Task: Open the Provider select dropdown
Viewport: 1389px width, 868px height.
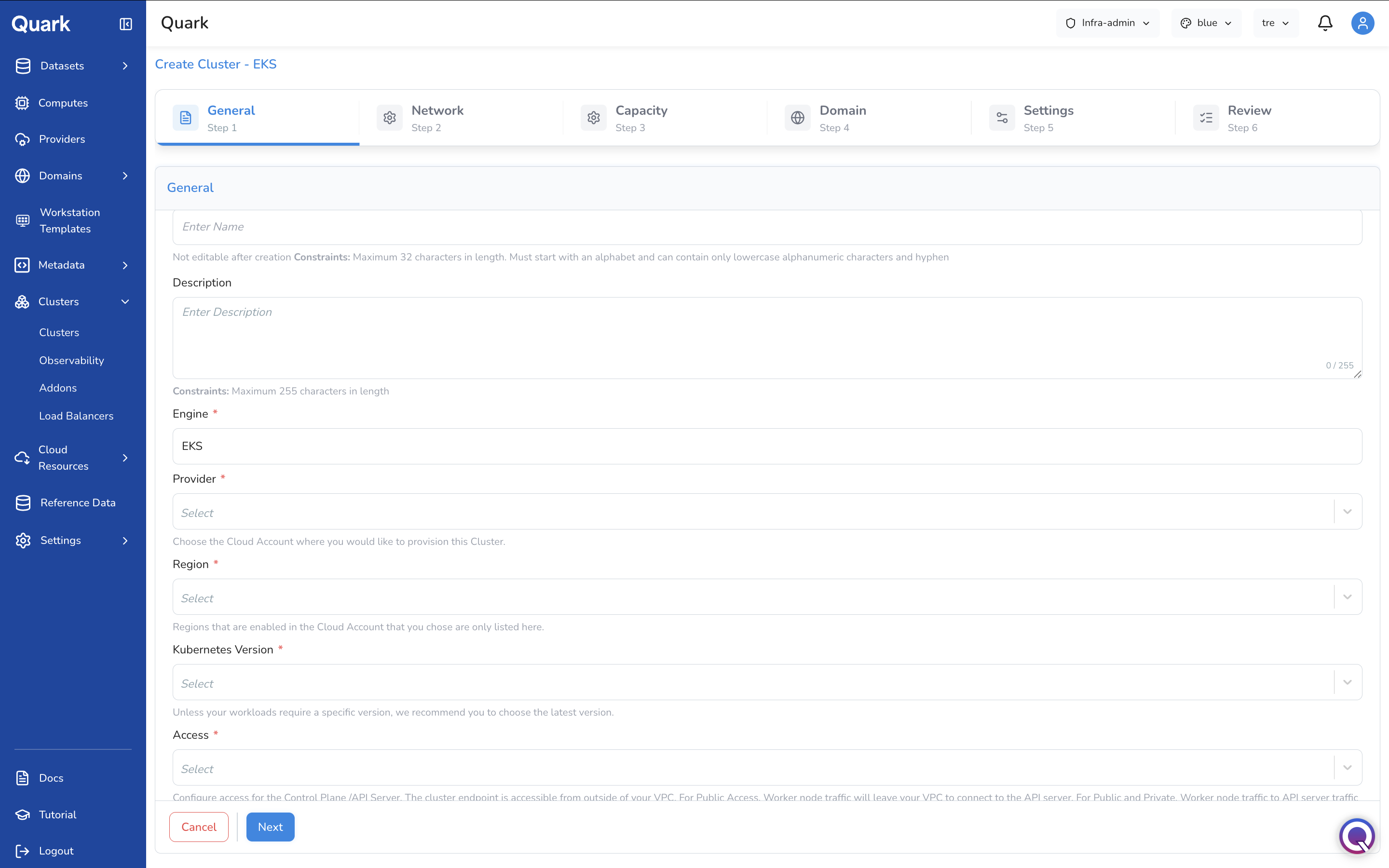Action: (767, 512)
